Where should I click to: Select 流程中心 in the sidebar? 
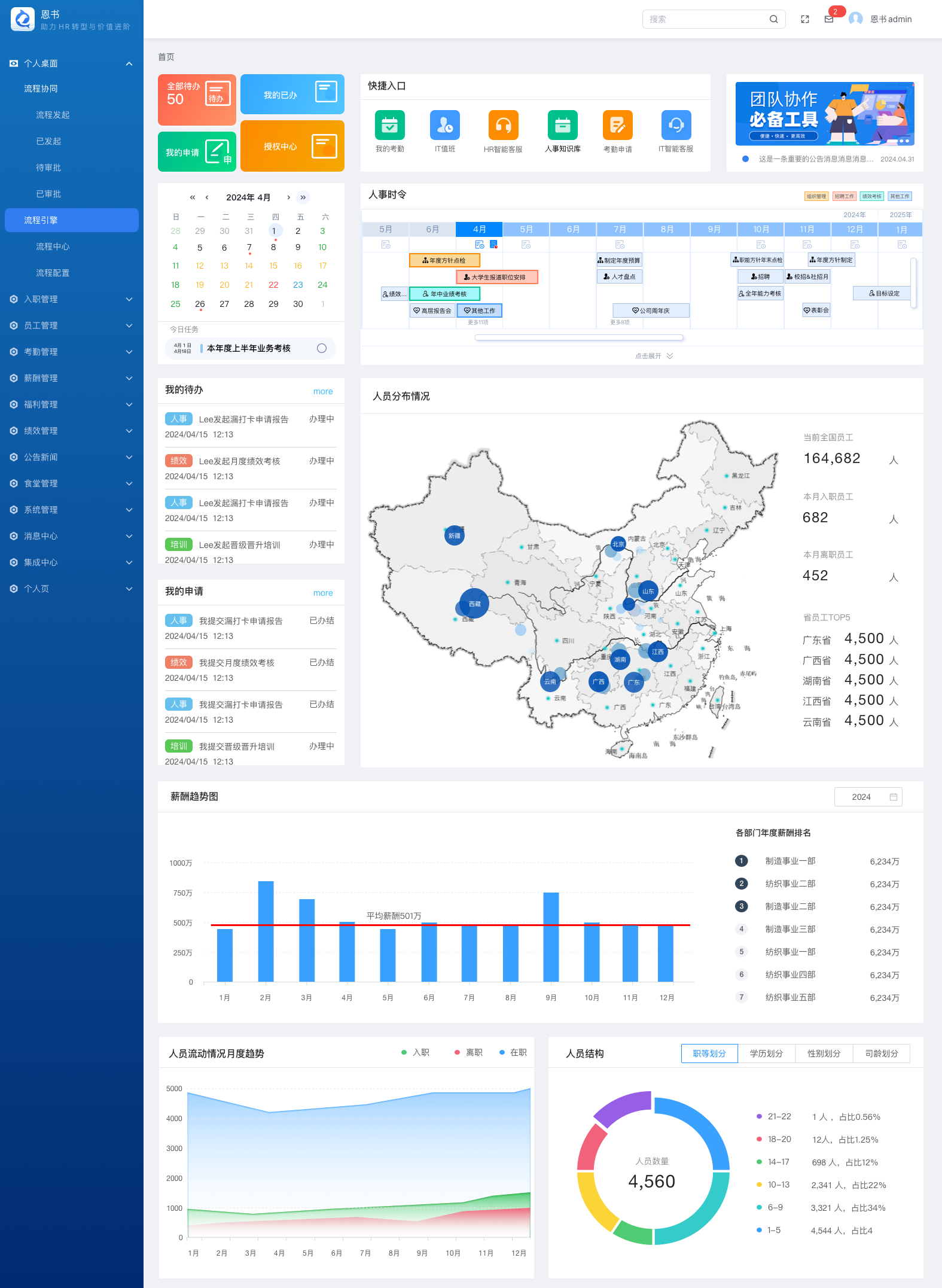click(x=53, y=246)
